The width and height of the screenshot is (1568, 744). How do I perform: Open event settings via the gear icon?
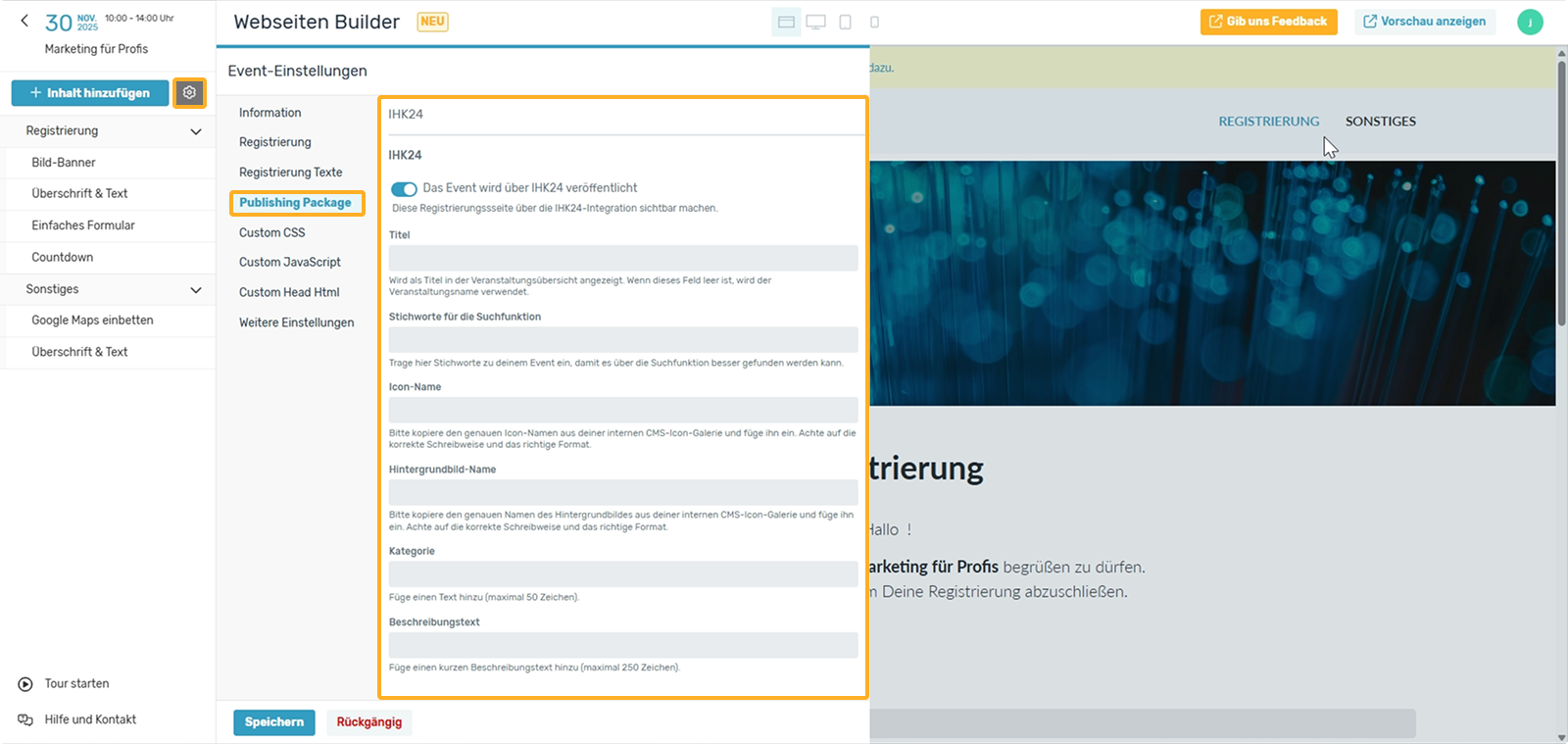pyautogui.click(x=189, y=93)
